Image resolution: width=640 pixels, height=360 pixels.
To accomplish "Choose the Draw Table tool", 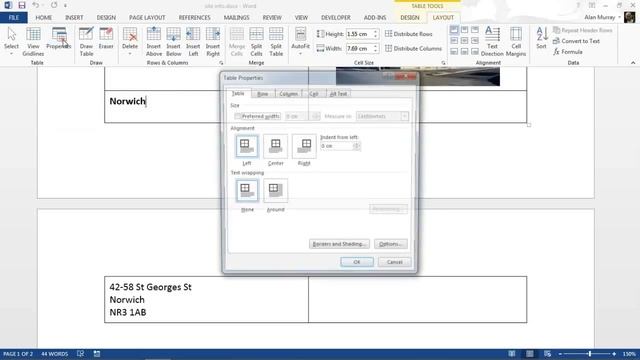I will pyautogui.click(x=86, y=42).
